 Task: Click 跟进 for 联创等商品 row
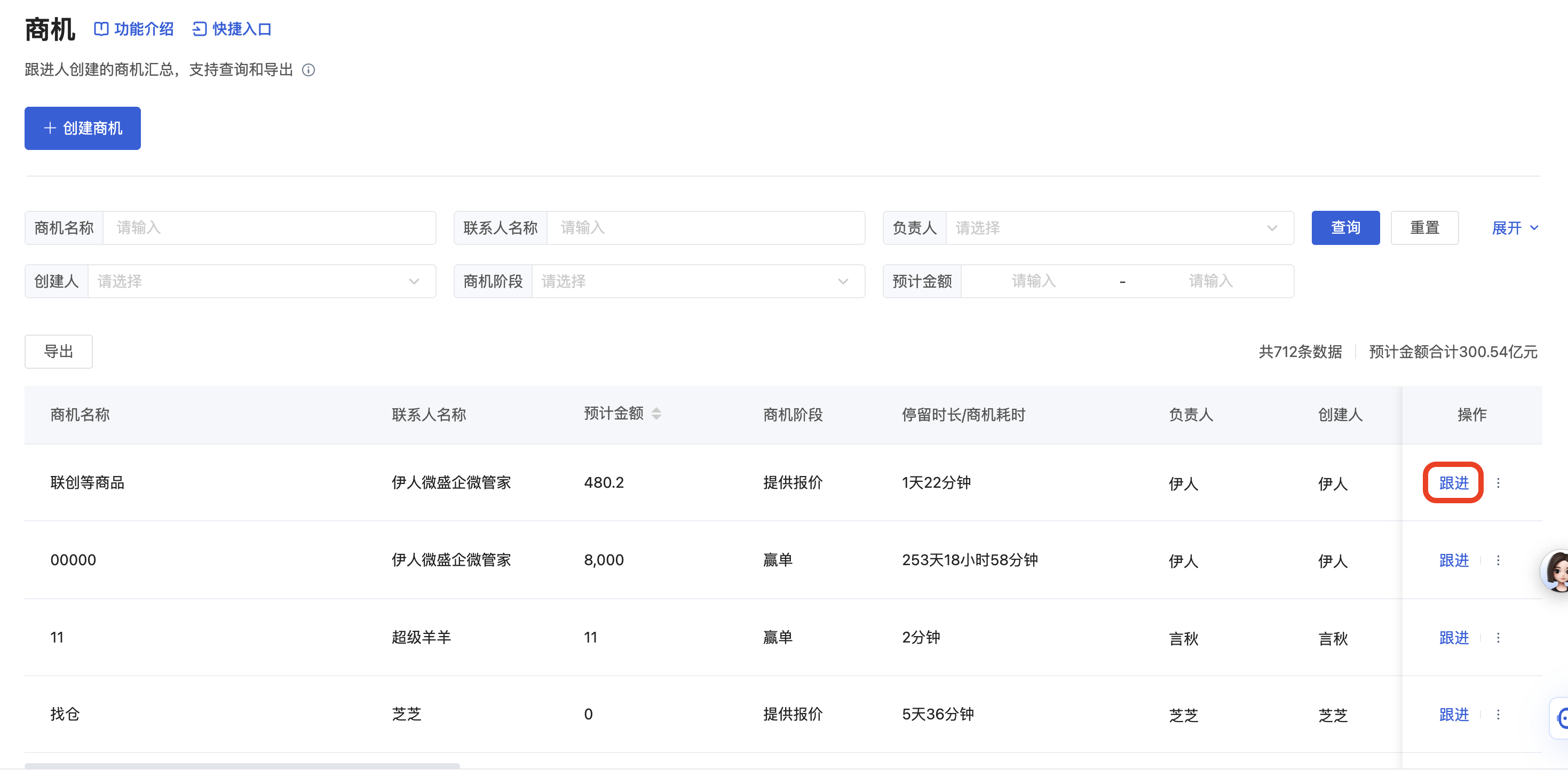[1454, 482]
